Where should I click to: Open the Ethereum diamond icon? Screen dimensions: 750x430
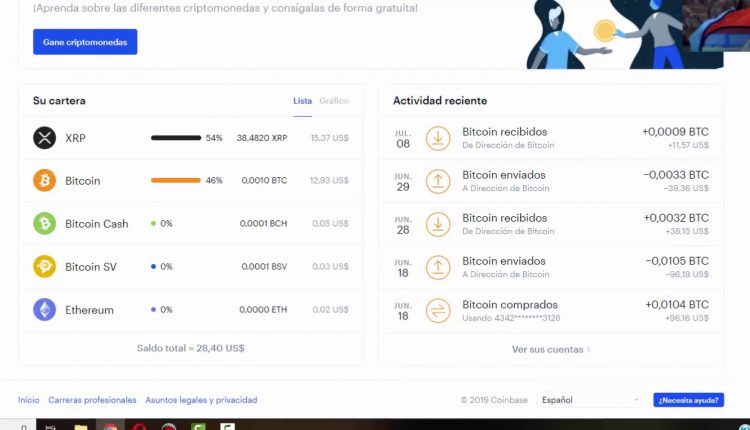(44, 309)
